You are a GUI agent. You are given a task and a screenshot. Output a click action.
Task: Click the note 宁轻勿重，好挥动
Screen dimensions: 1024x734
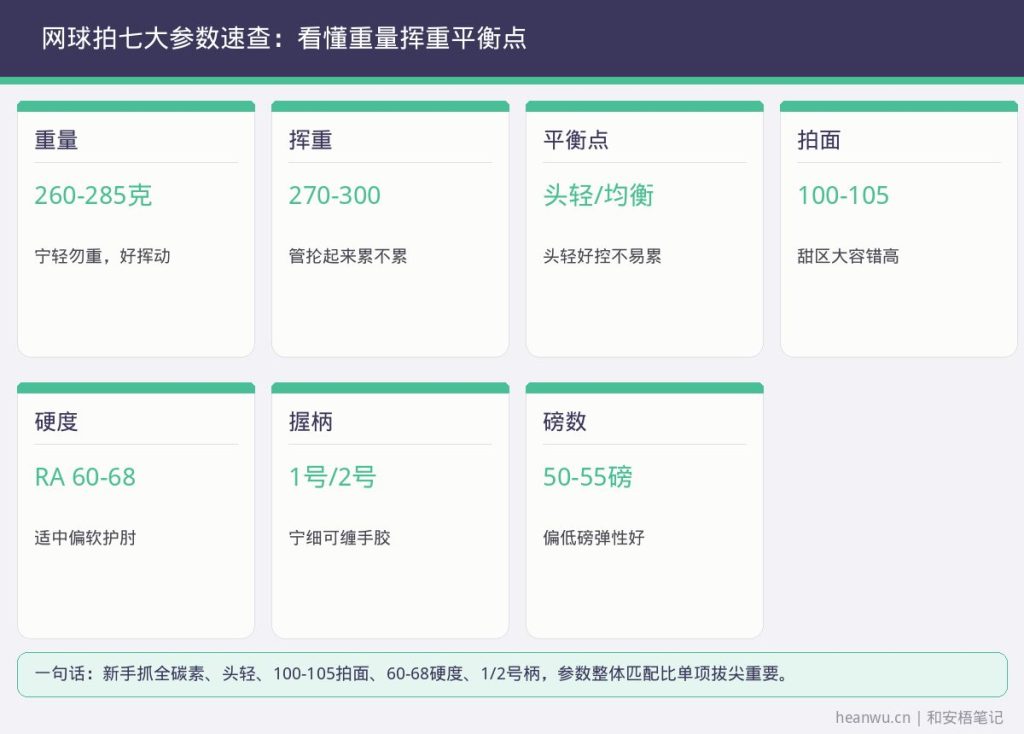point(103,256)
